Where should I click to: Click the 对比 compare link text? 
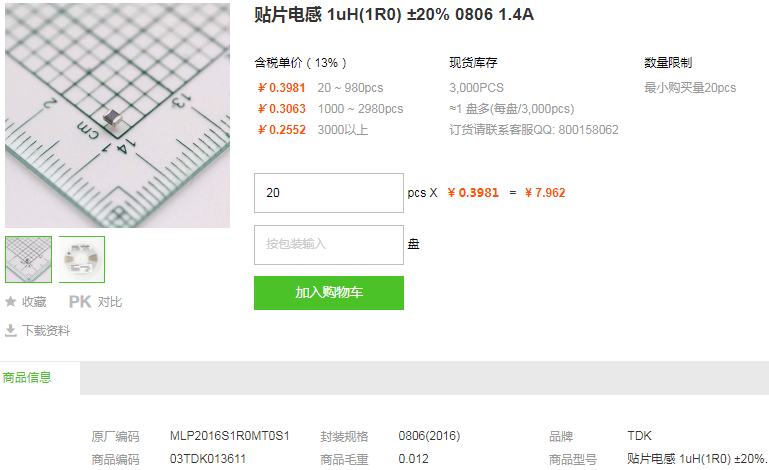pyautogui.click(x=110, y=302)
